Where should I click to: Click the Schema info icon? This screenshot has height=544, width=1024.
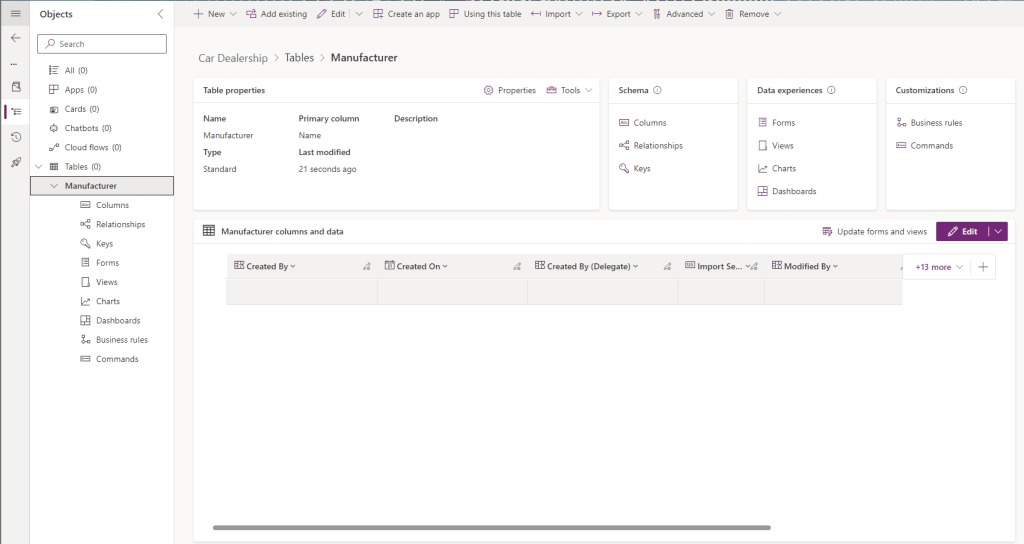657,90
